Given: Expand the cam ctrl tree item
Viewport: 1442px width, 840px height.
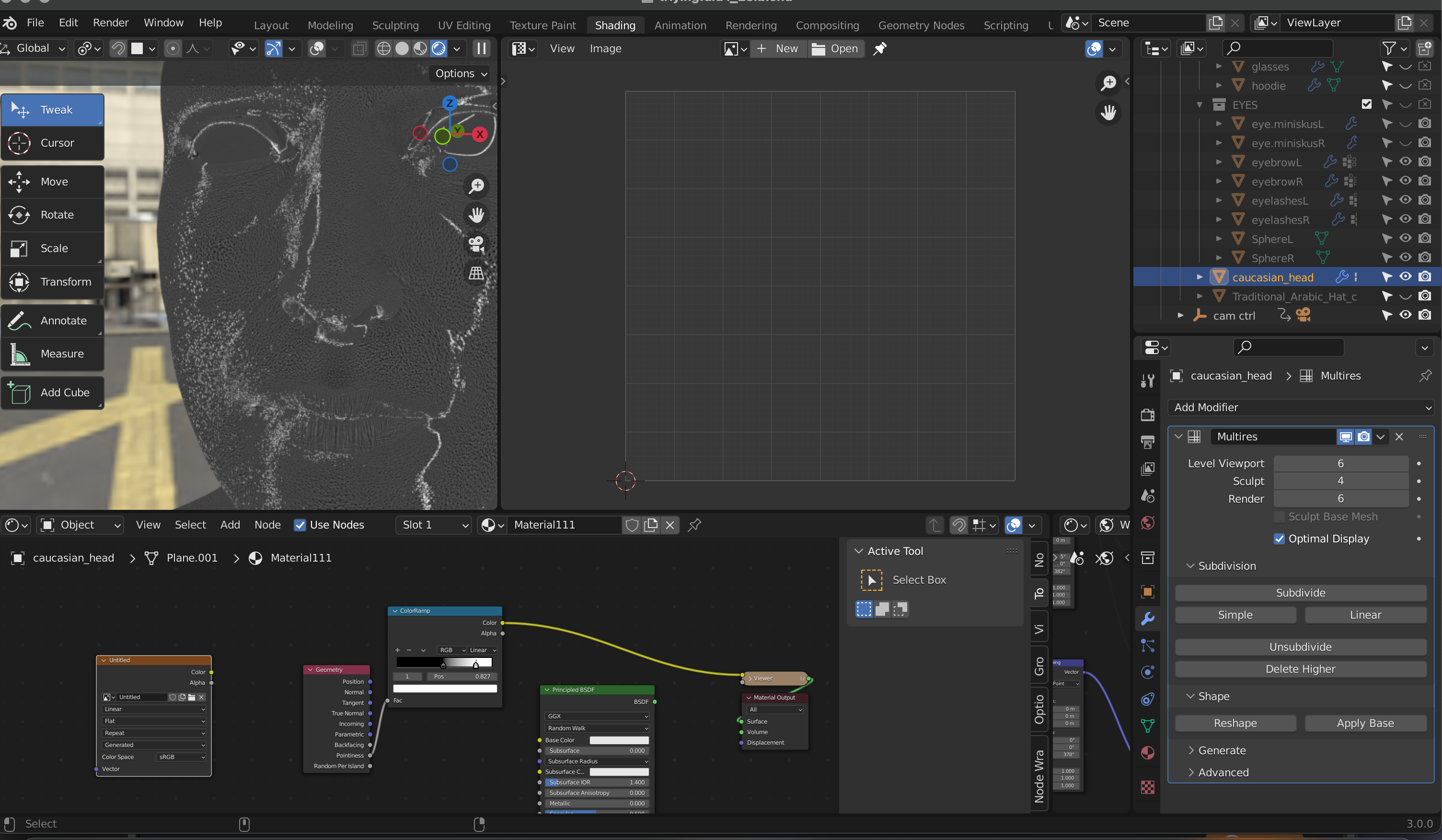Looking at the screenshot, I should pos(1180,315).
